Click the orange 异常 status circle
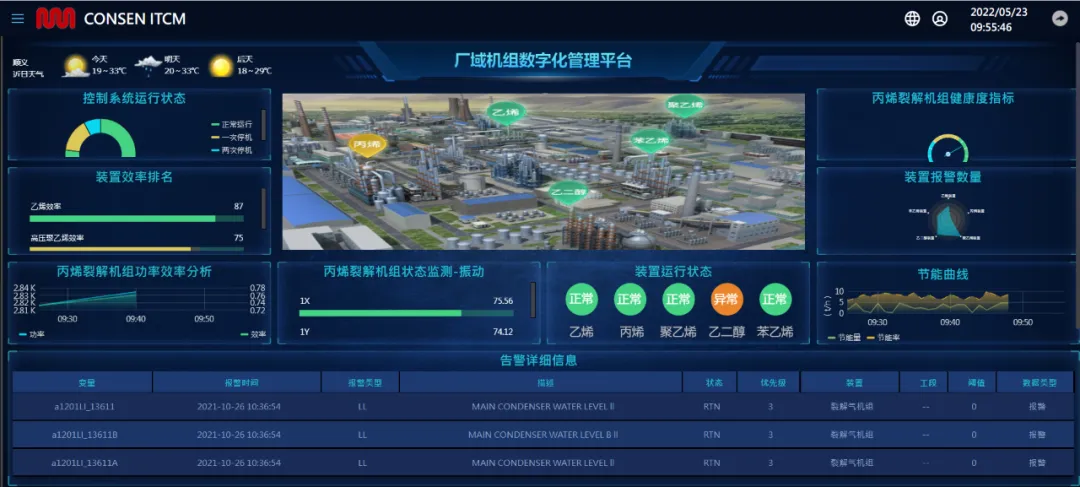This screenshot has height=487, width=1080. coord(726,299)
